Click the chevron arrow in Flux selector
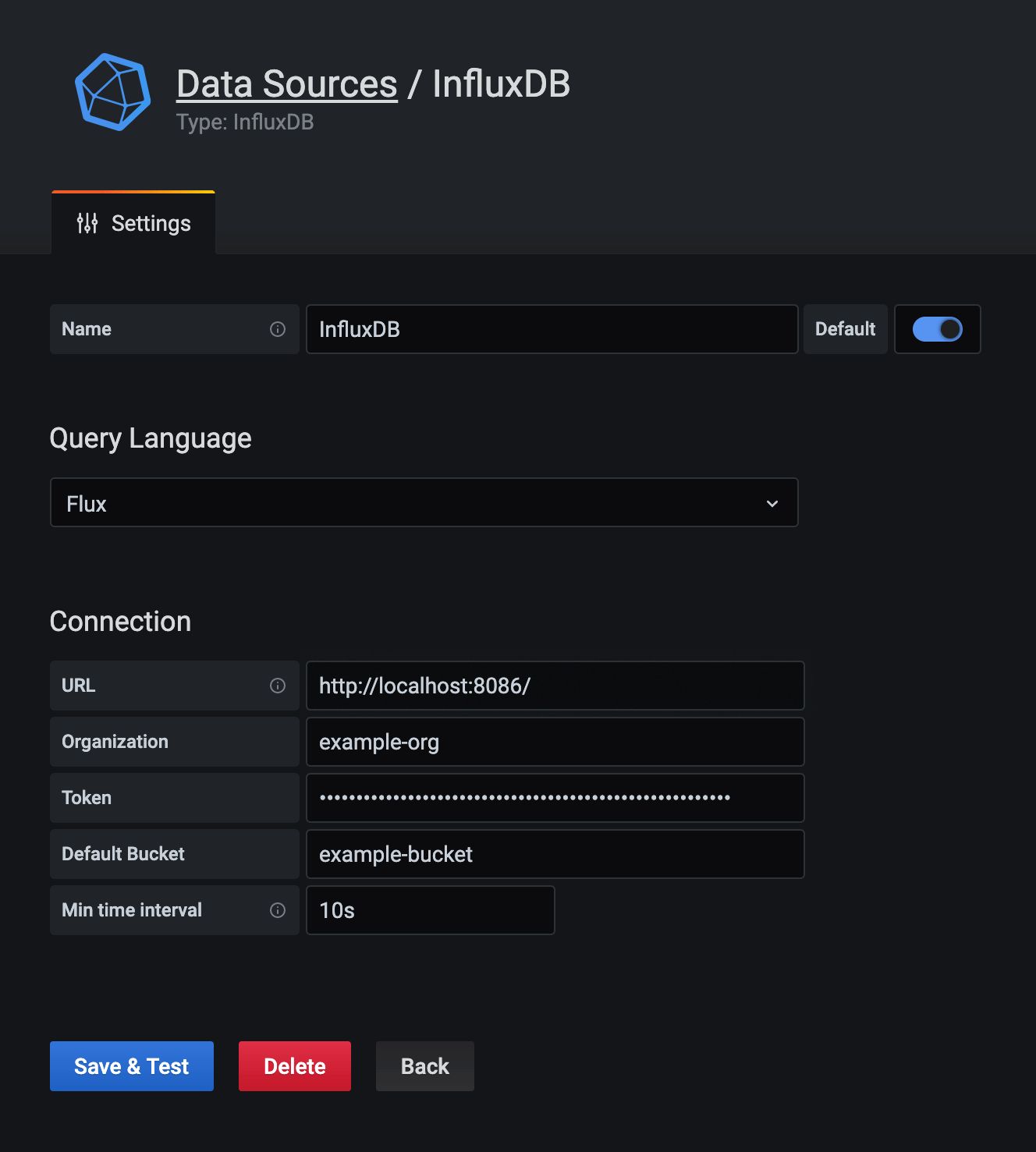 point(772,504)
